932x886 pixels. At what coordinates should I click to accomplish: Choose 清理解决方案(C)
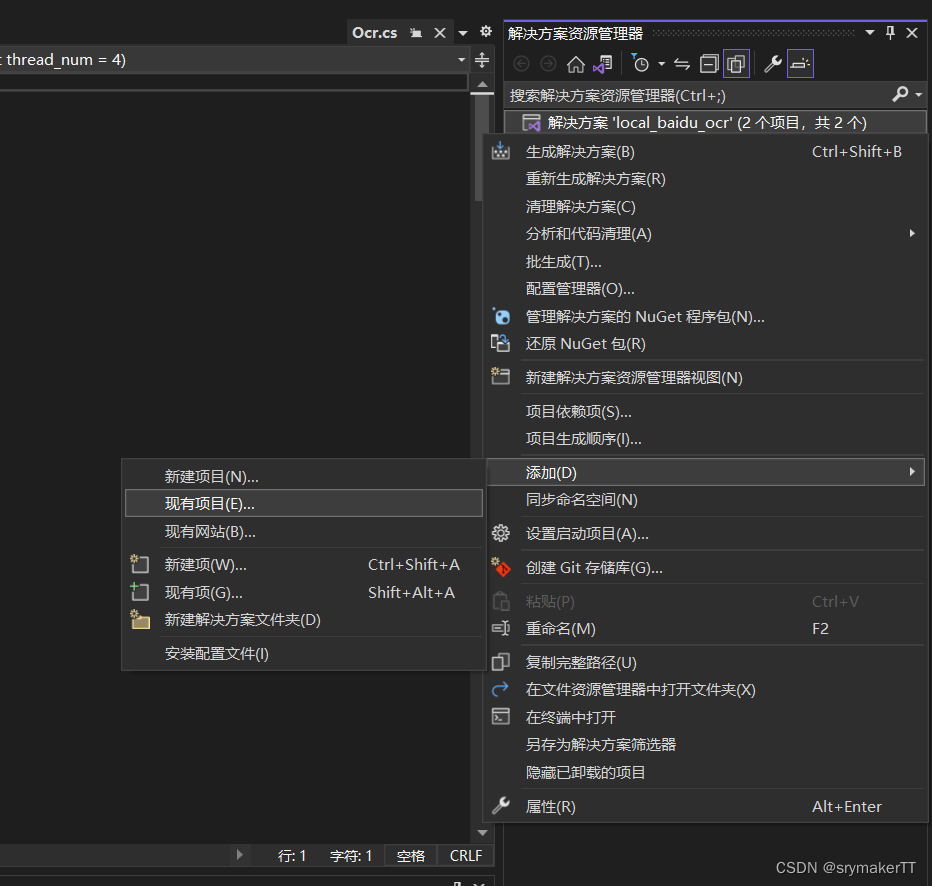pos(580,206)
